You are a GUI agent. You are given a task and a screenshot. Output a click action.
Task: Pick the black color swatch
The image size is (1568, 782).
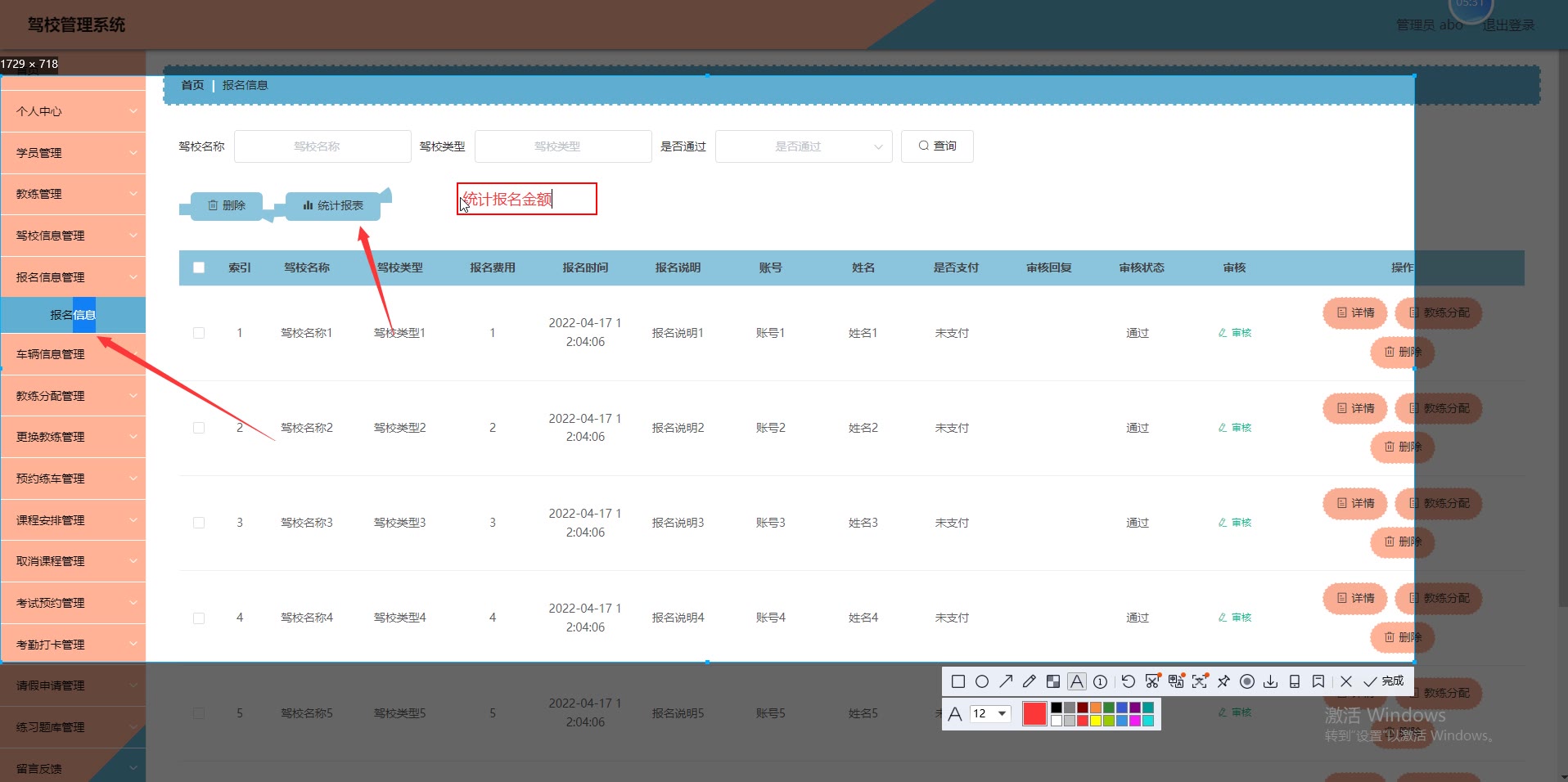click(1057, 708)
